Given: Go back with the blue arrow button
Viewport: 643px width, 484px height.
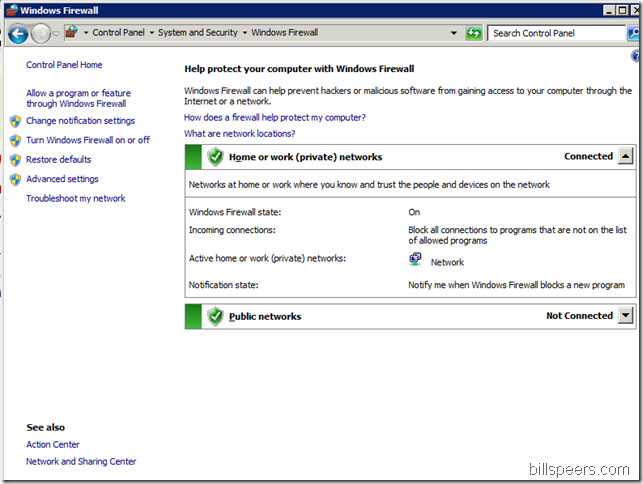Looking at the screenshot, I should tap(18, 33).
